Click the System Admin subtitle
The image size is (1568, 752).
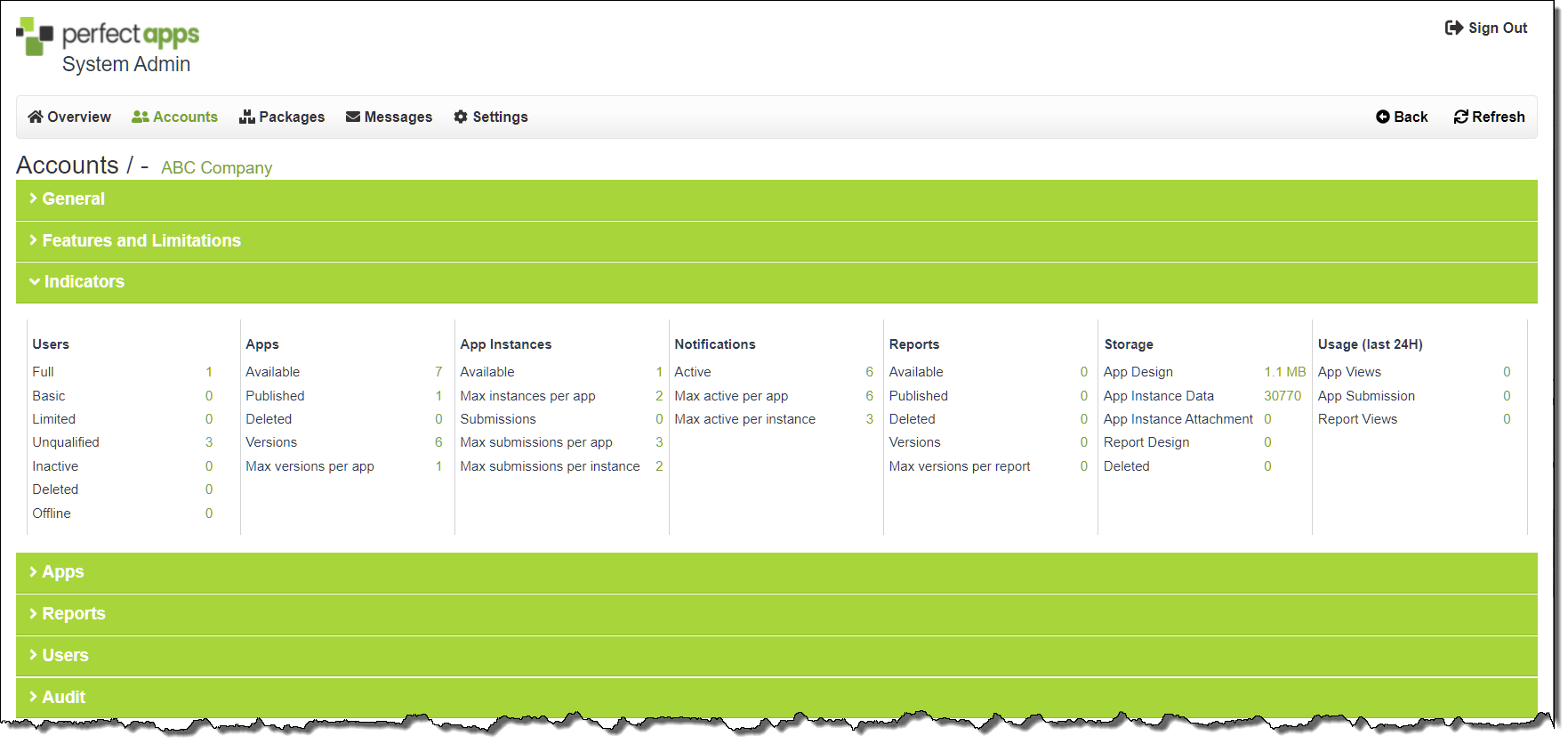click(126, 64)
